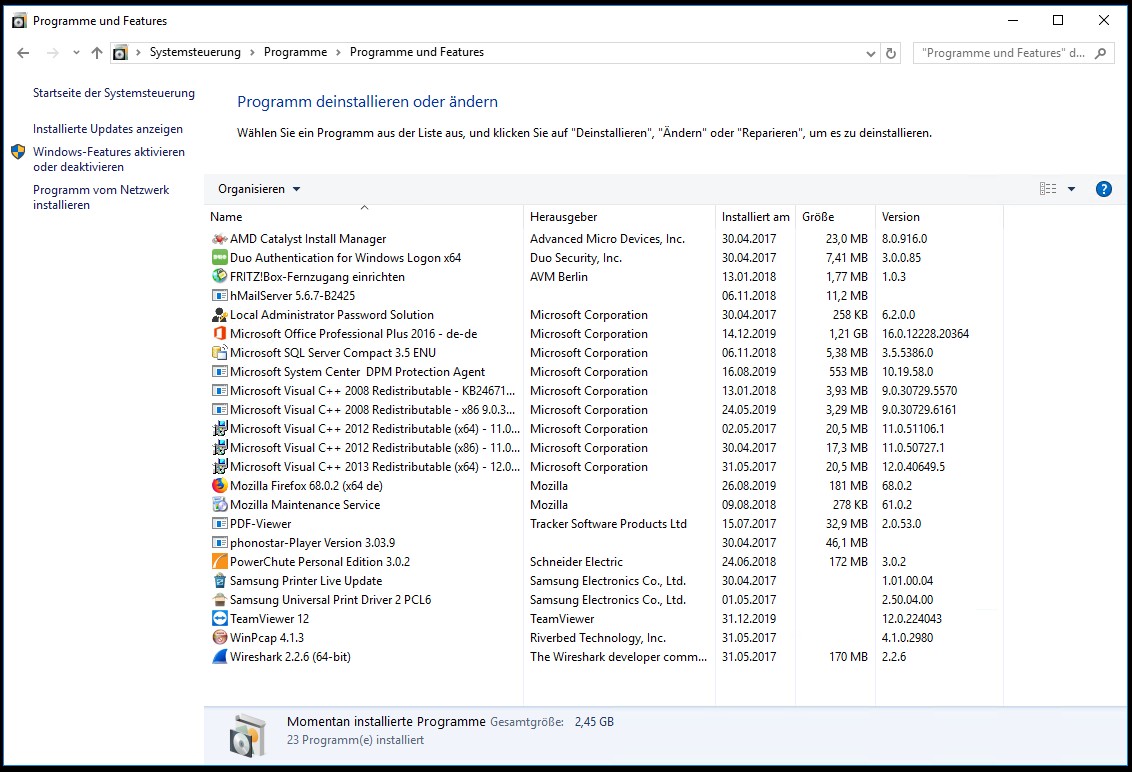
Task: Sort by the Größe column header
Action: [x=835, y=217]
